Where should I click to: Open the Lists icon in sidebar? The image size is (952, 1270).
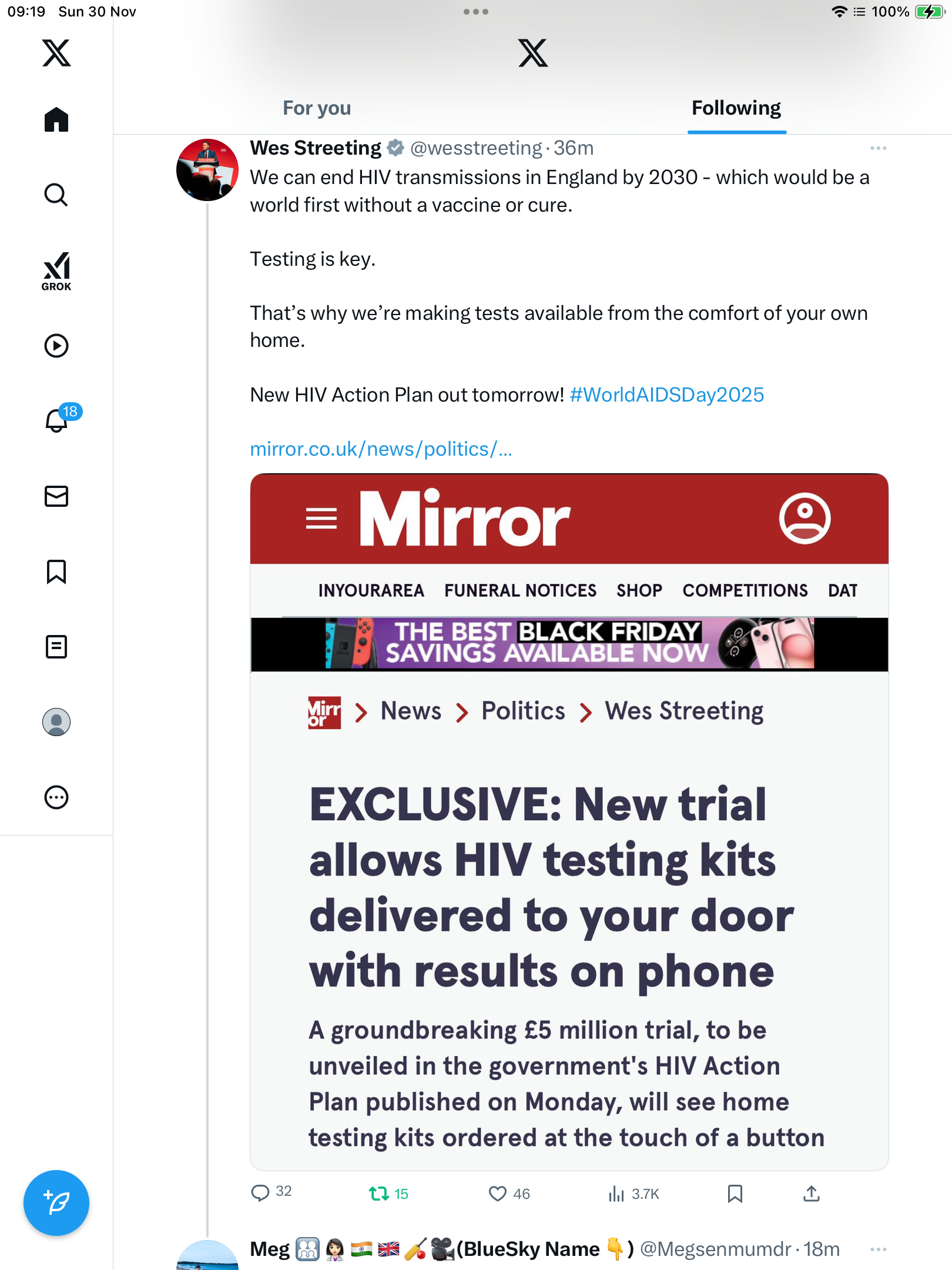click(56, 647)
